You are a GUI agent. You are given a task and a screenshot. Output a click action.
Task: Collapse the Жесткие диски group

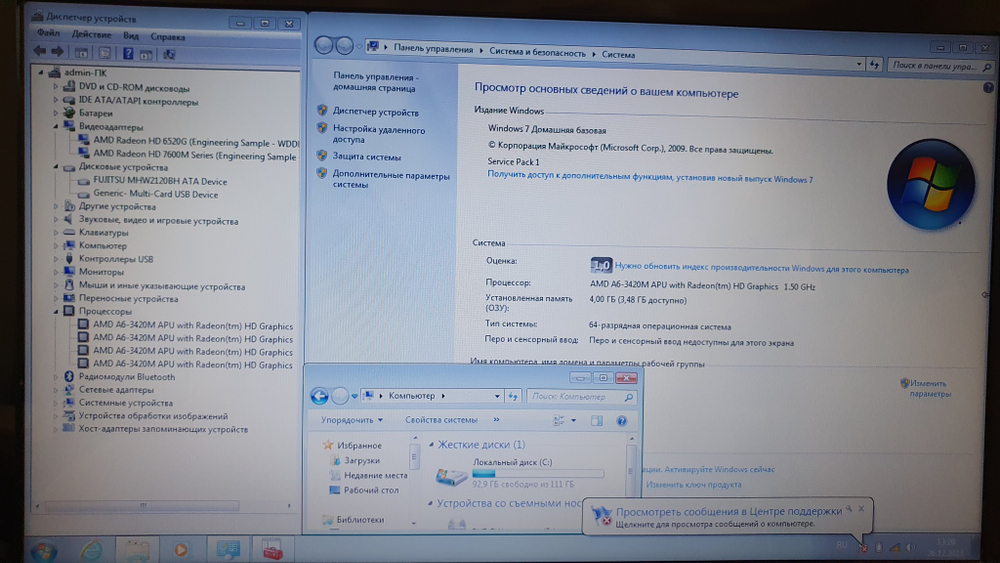click(x=431, y=444)
